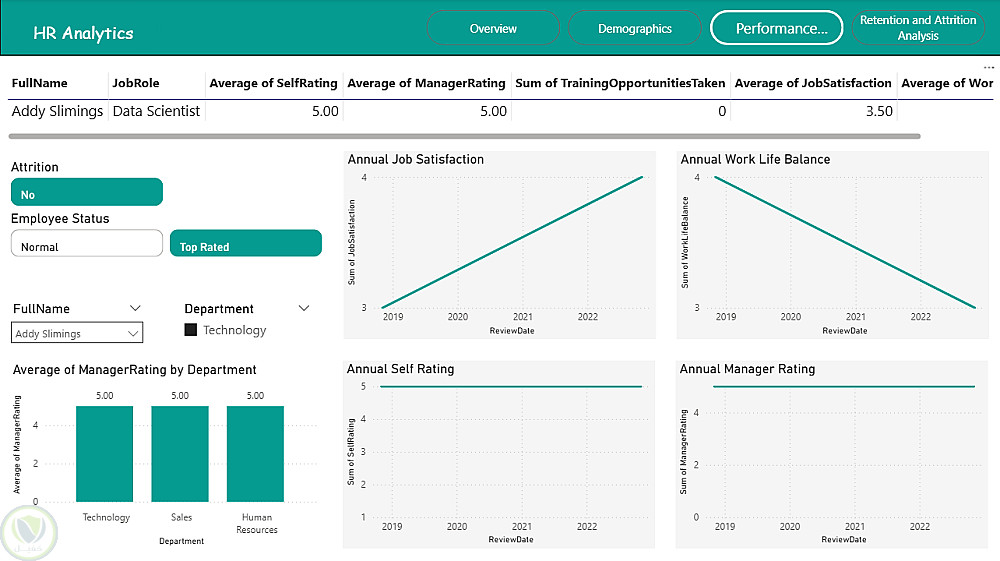Click the table's horizontal scrollbar

[465, 136]
